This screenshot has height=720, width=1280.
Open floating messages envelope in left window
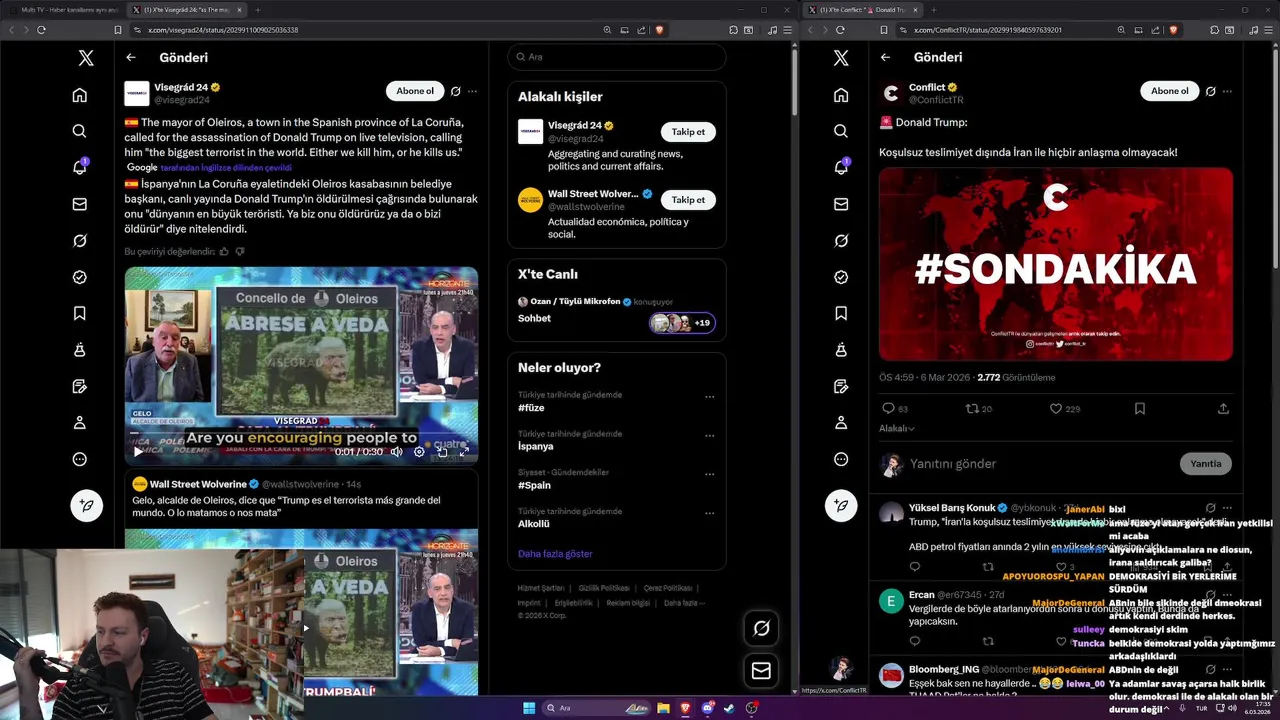click(761, 671)
